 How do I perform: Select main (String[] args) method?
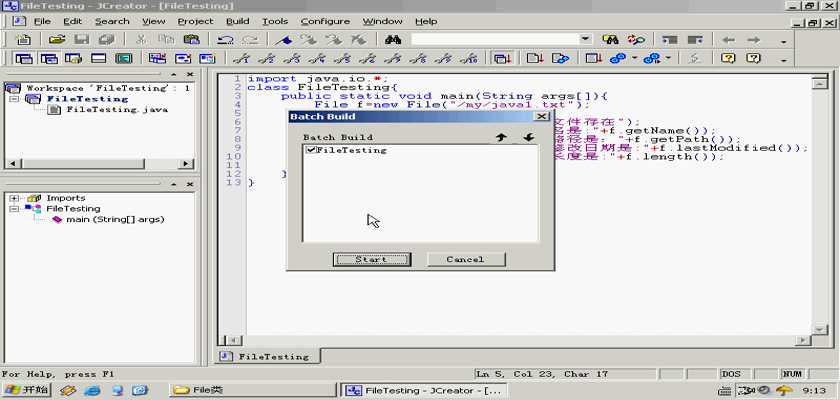point(115,220)
